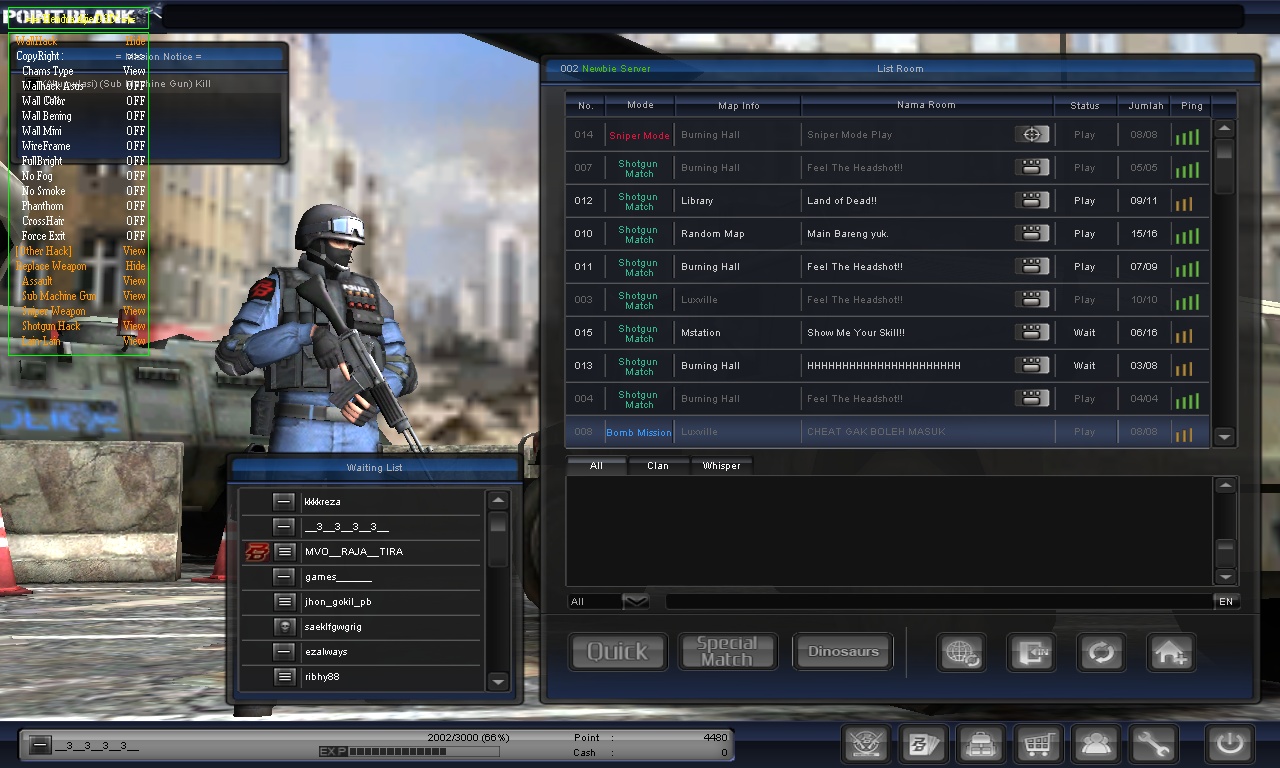Open the mission cards icon
Image resolution: width=1280 pixels, height=768 pixels.
923,745
